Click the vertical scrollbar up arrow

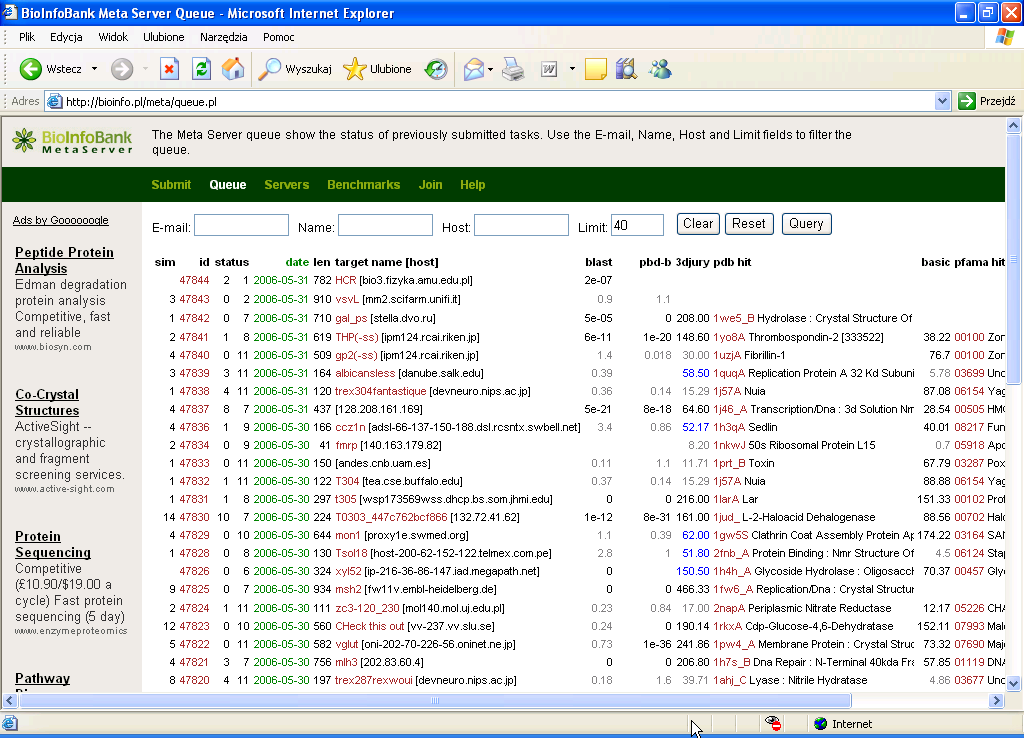coord(1014,125)
